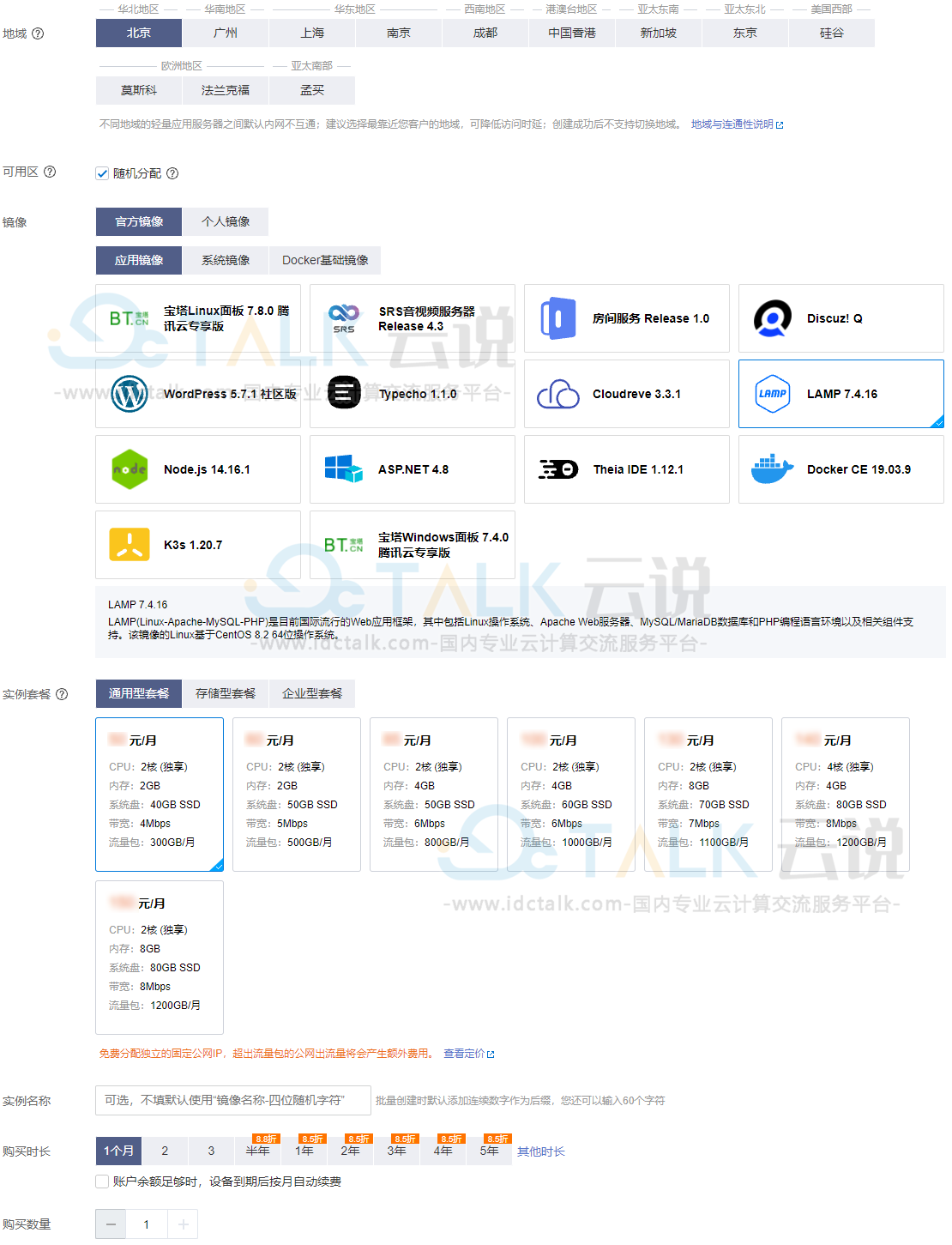The image size is (952, 1245).
Task: Click the help icon next to 实例套餐
Action: (62, 694)
